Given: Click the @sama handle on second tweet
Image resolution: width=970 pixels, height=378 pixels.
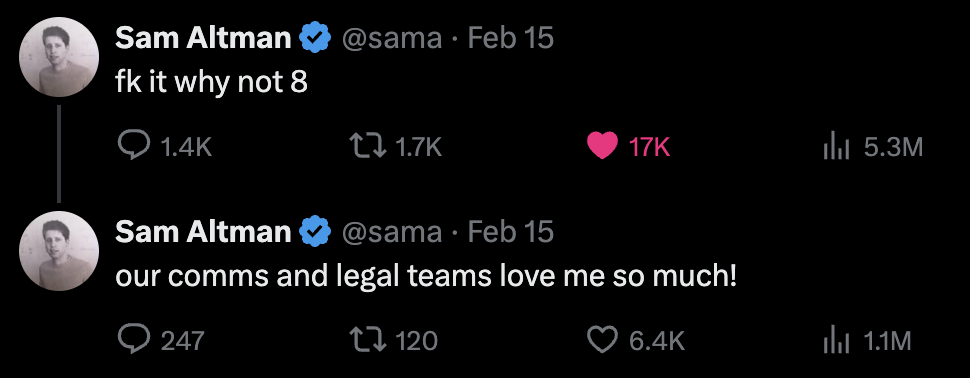Looking at the screenshot, I should (x=392, y=233).
